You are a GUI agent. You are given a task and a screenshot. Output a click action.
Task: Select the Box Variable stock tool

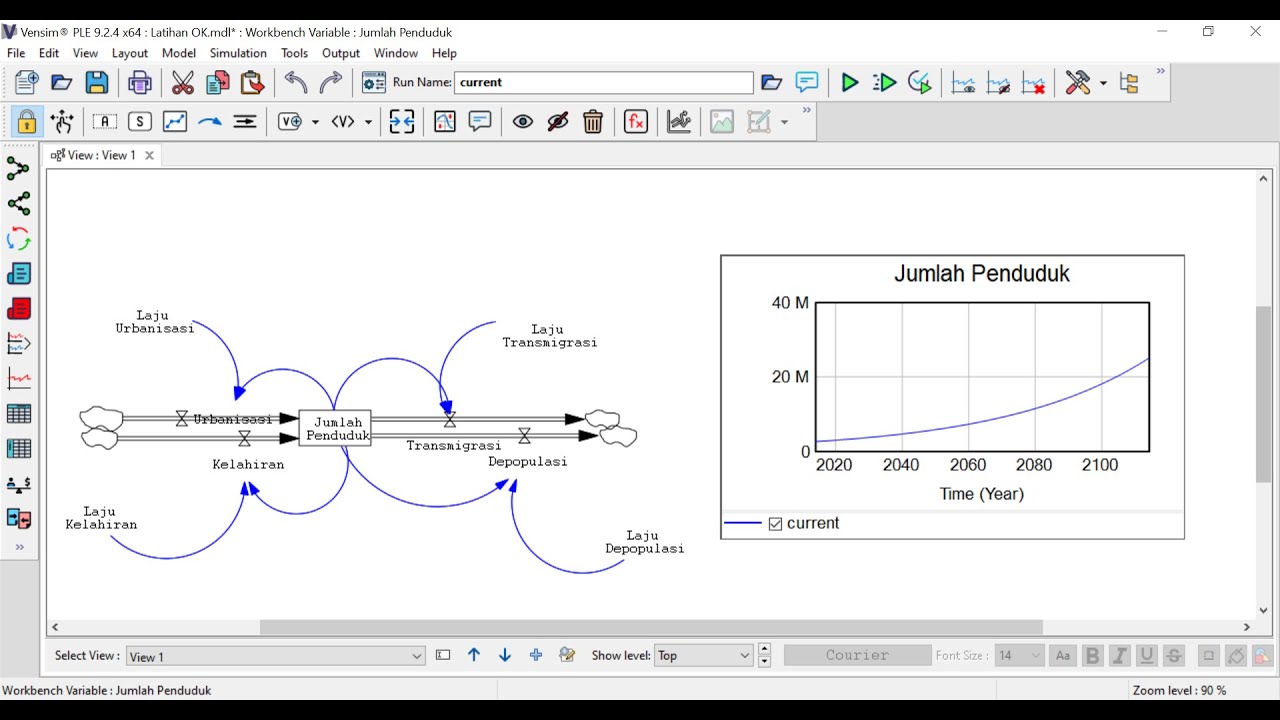coord(140,122)
